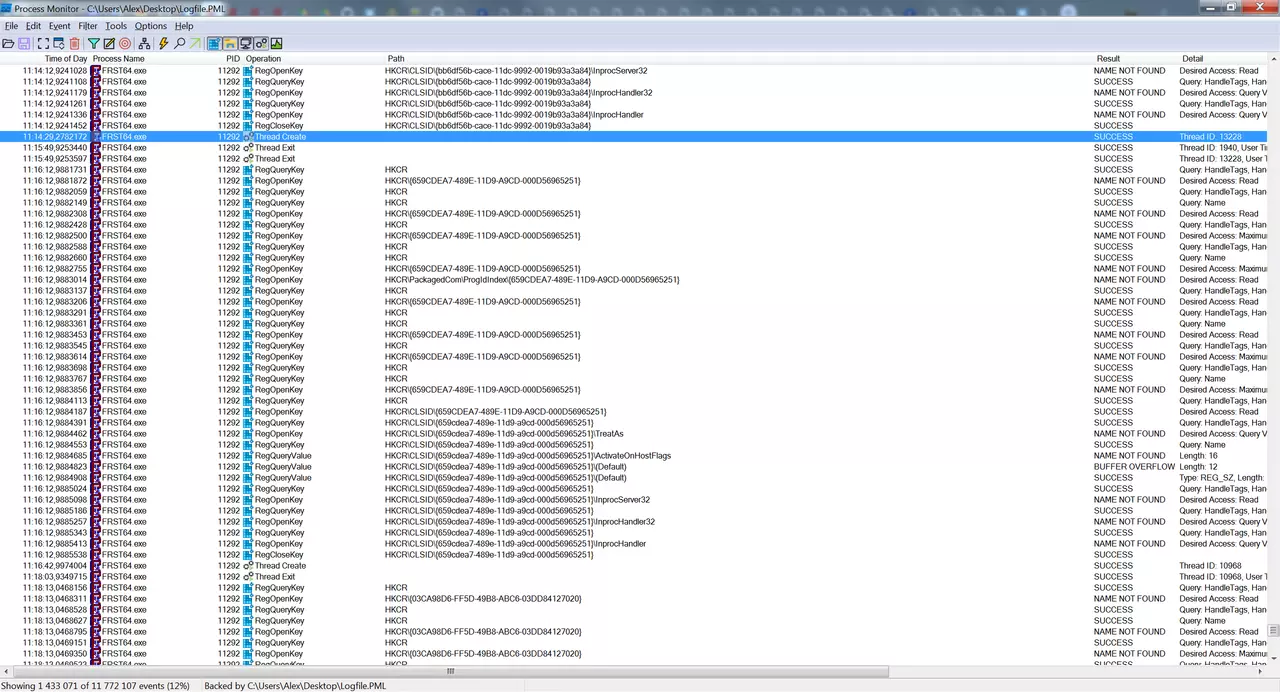Toggle Show Network Activity
This screenshot has width=1280, height=692.
pos(245,44)
